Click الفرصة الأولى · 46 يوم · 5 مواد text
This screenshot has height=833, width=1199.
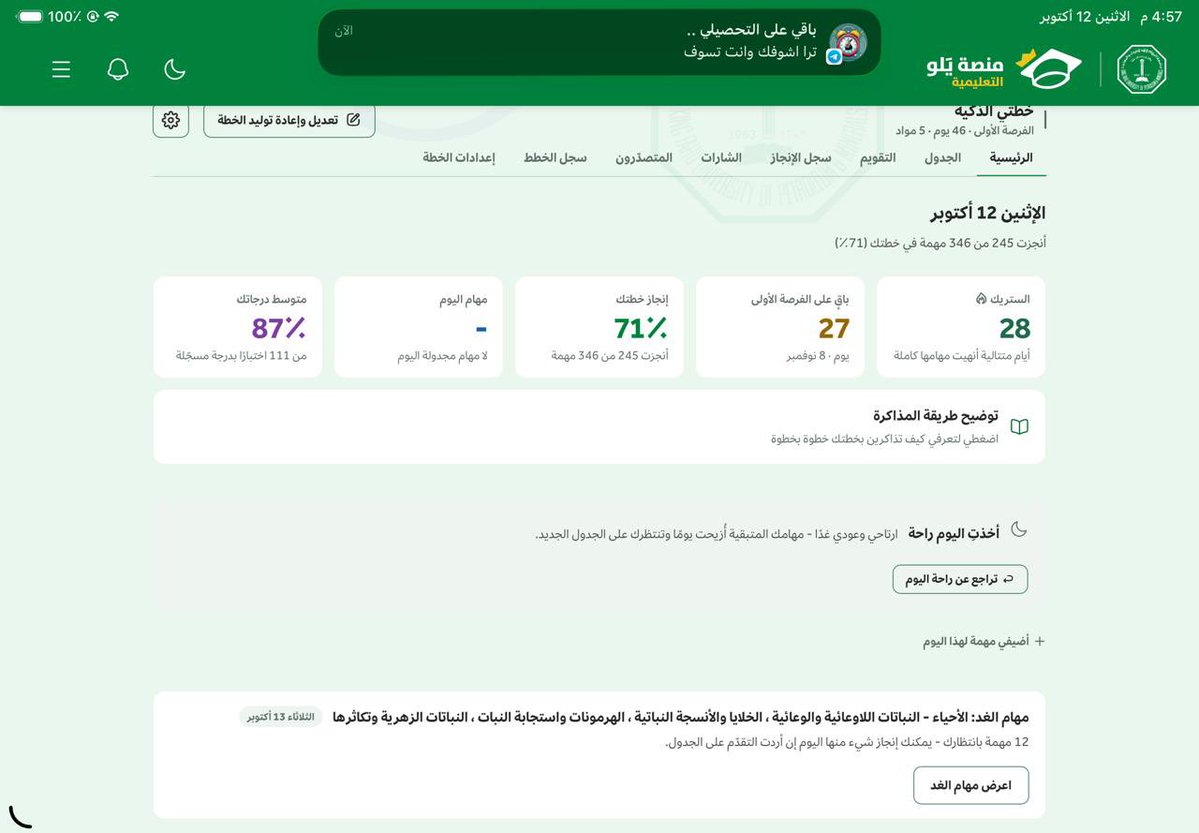[964, 131]
